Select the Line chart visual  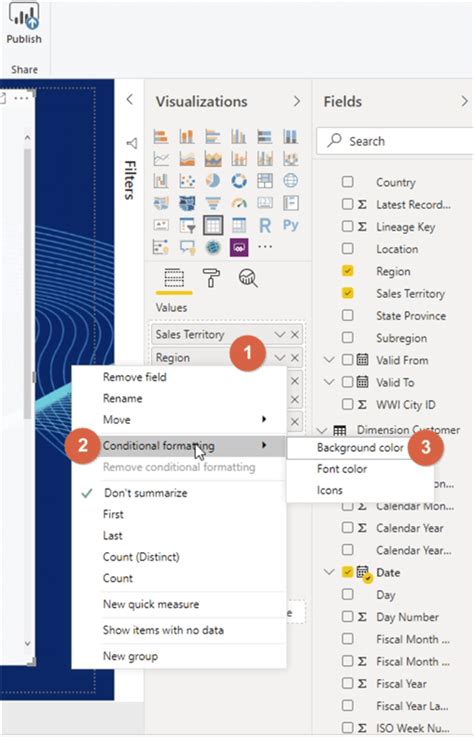click(161, 159)
